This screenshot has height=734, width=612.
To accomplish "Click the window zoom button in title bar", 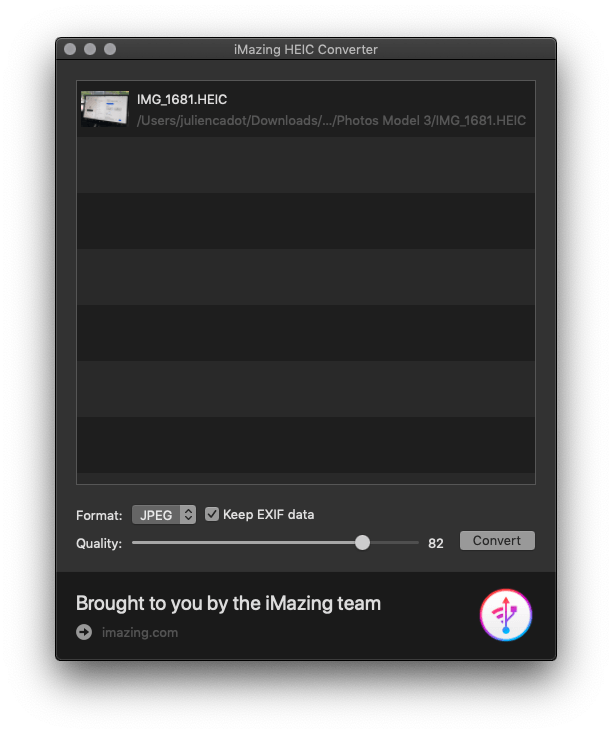I will 110,49.
